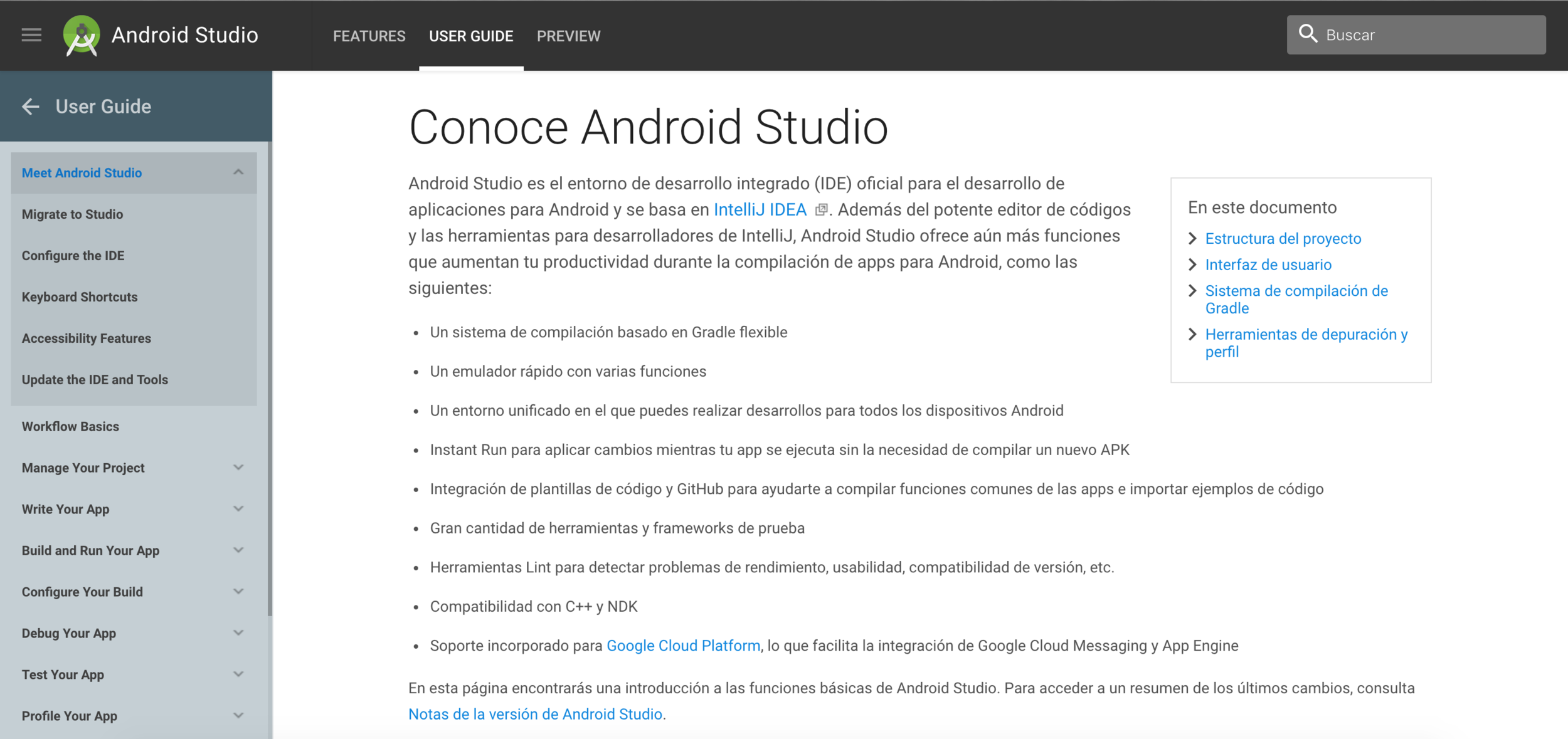Click the sidebar vertical scrollbar

click(x=270, y=376)
